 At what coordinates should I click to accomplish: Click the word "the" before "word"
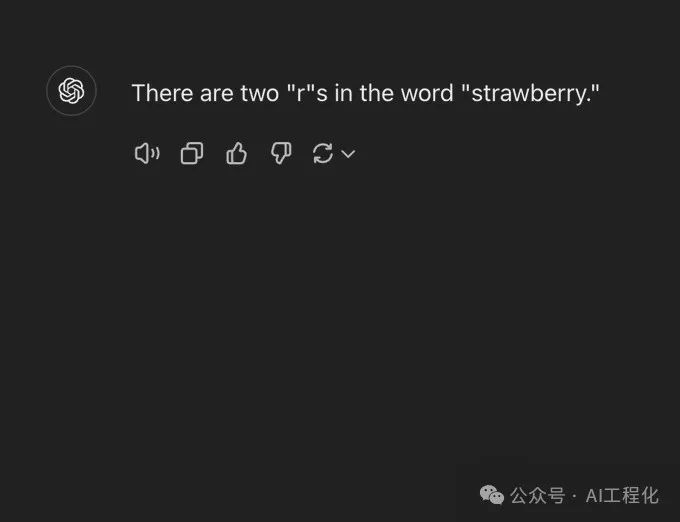point(377,93)
